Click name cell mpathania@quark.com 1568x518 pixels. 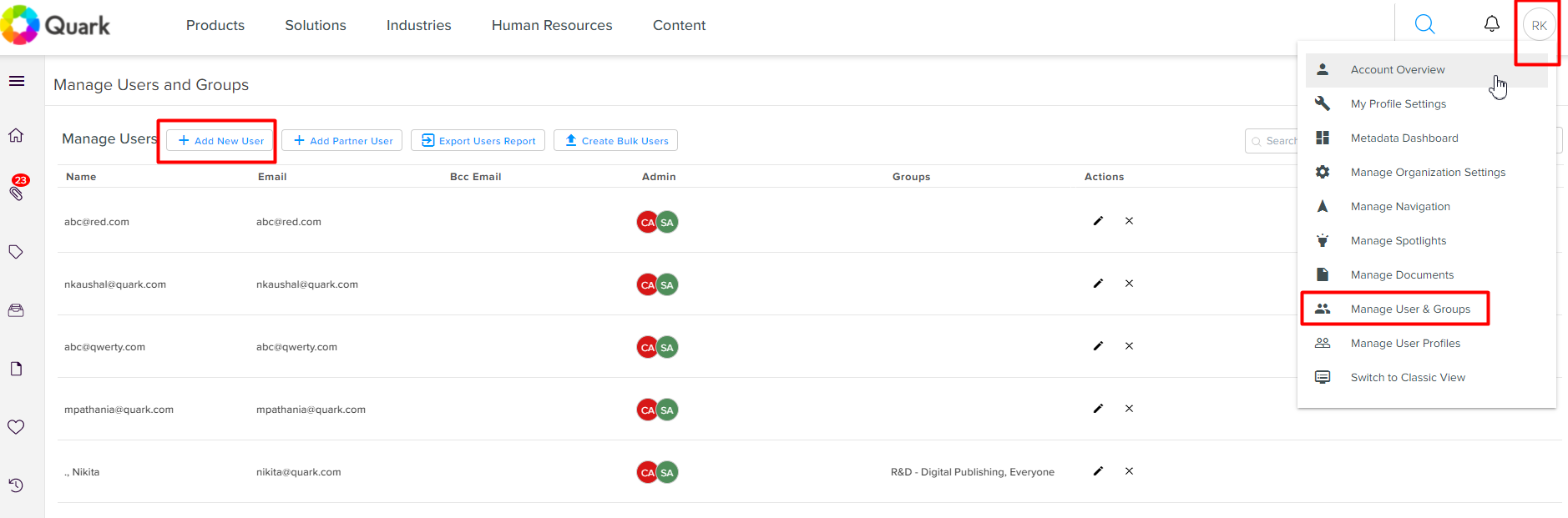tap(119, 410)
